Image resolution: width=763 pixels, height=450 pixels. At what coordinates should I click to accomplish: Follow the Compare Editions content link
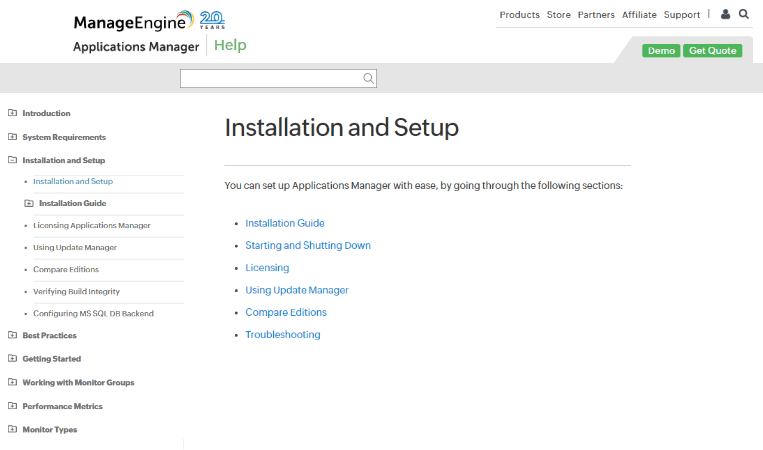[x=286, y=312]
